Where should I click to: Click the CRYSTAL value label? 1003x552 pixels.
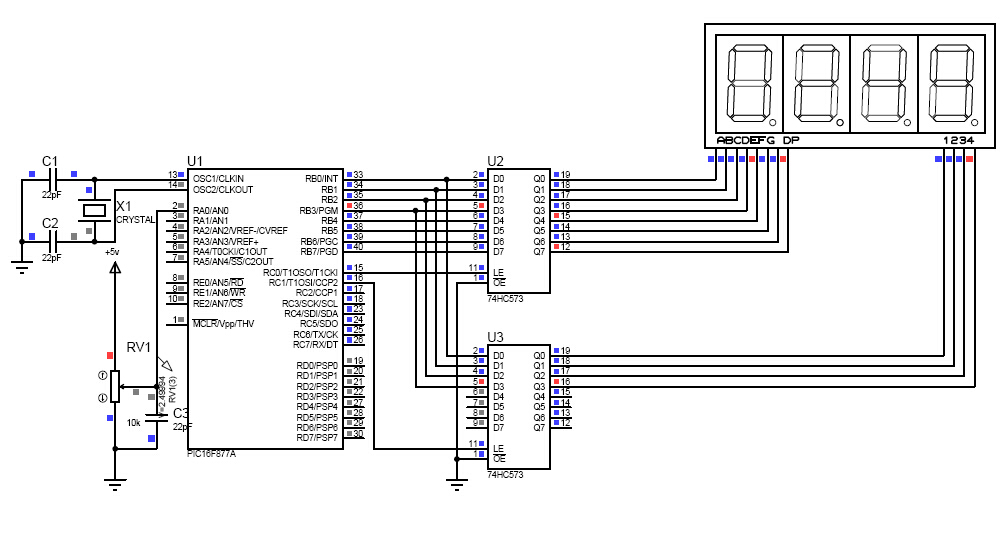pyautogui.click(x=136, y=220)
